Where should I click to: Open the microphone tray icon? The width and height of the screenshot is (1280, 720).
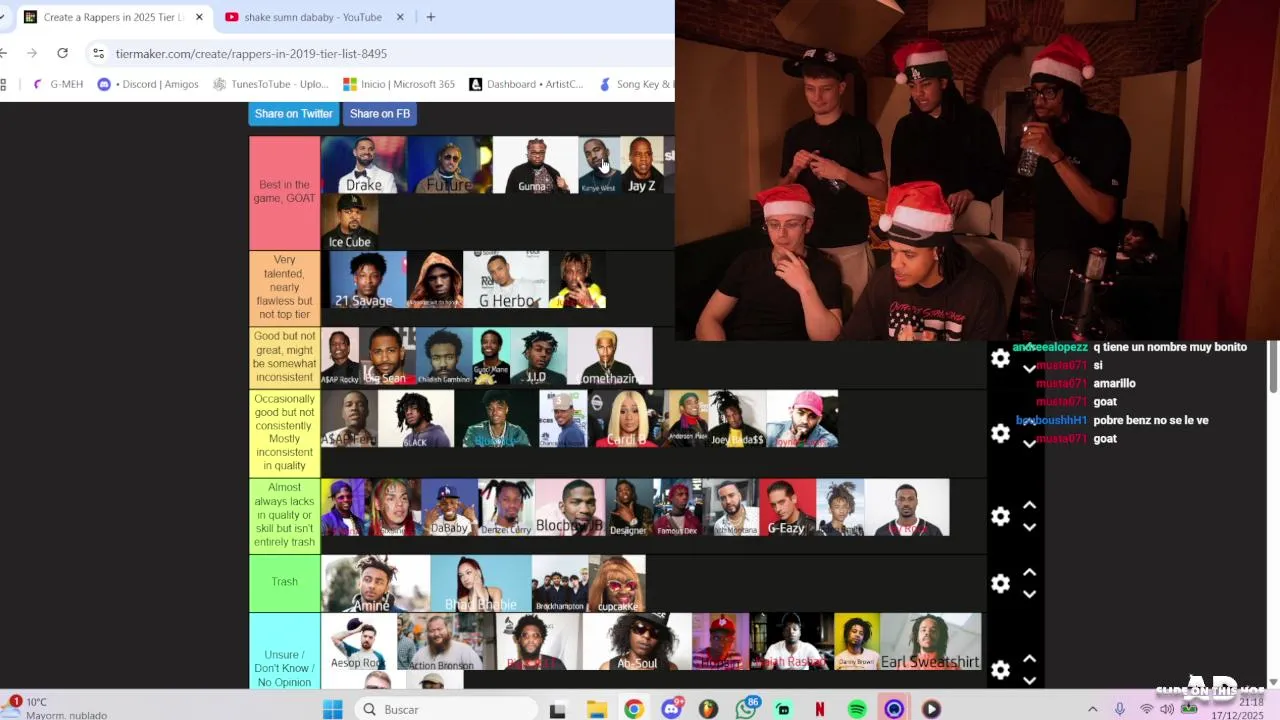(1120, 709)
